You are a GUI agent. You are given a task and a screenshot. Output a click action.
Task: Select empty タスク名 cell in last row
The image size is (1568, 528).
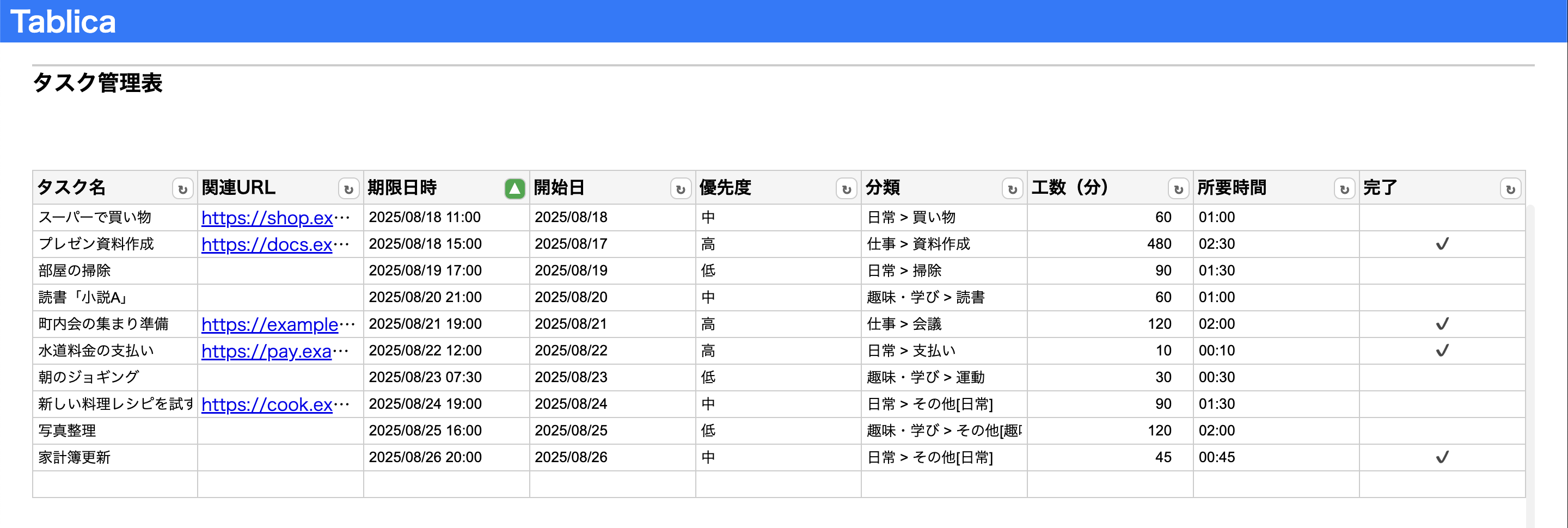[x=115, y=484]
